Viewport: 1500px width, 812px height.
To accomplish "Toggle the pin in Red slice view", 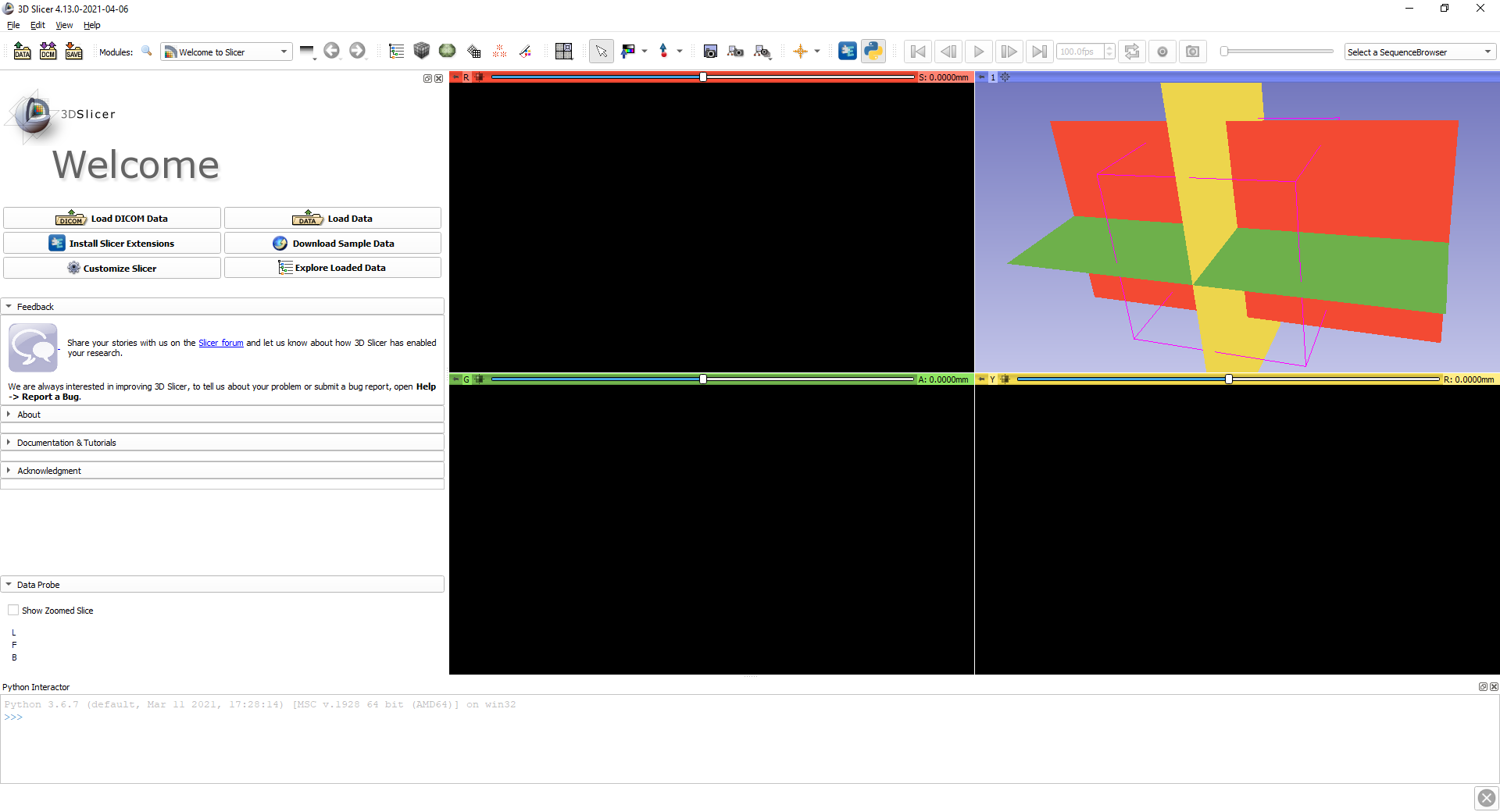I will pos(455,77).
